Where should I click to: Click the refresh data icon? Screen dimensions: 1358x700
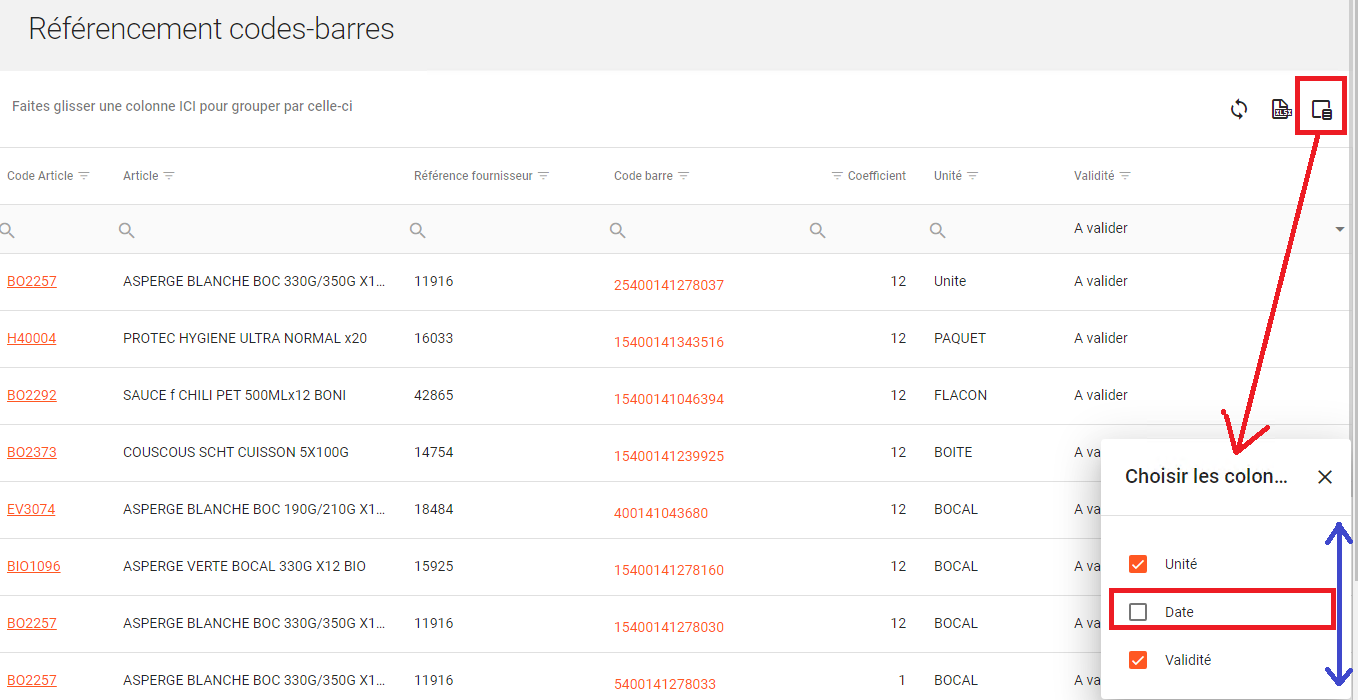[x=1239, y=109]
